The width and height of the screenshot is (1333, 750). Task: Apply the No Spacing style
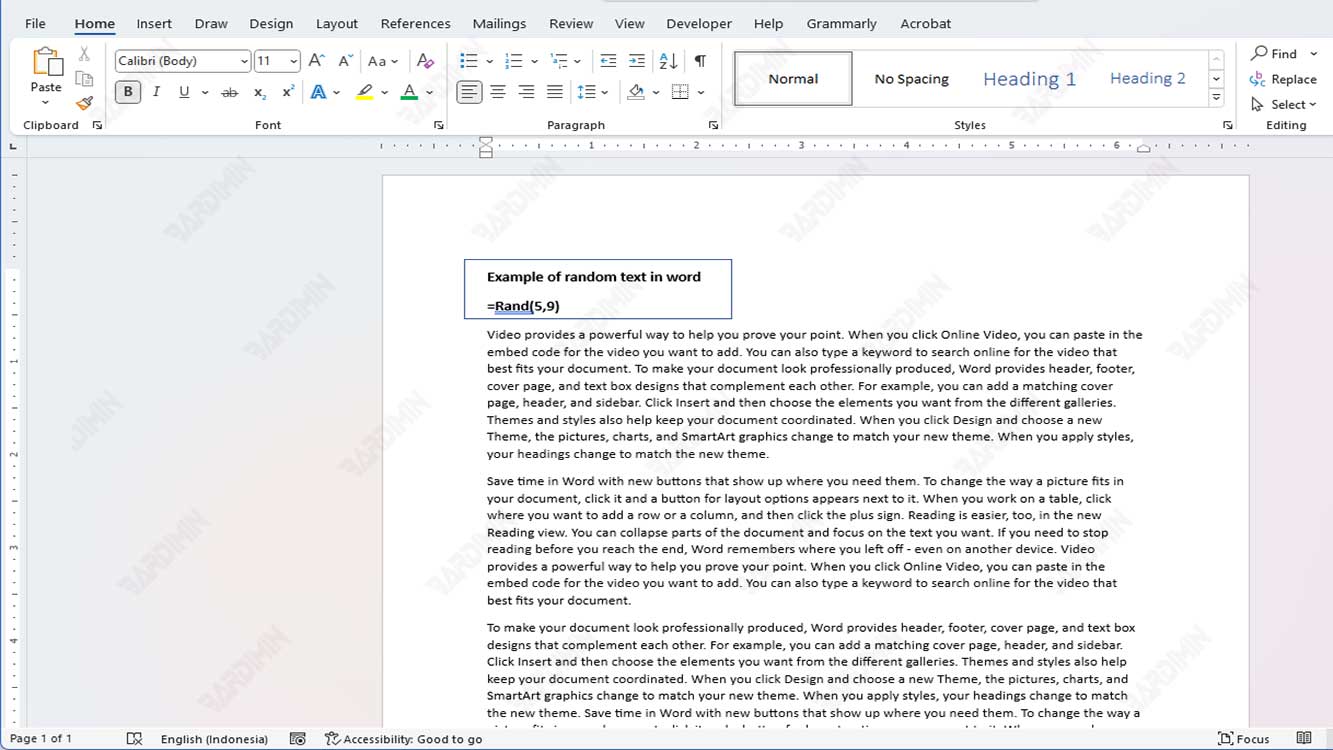click(x=911, y=79)
